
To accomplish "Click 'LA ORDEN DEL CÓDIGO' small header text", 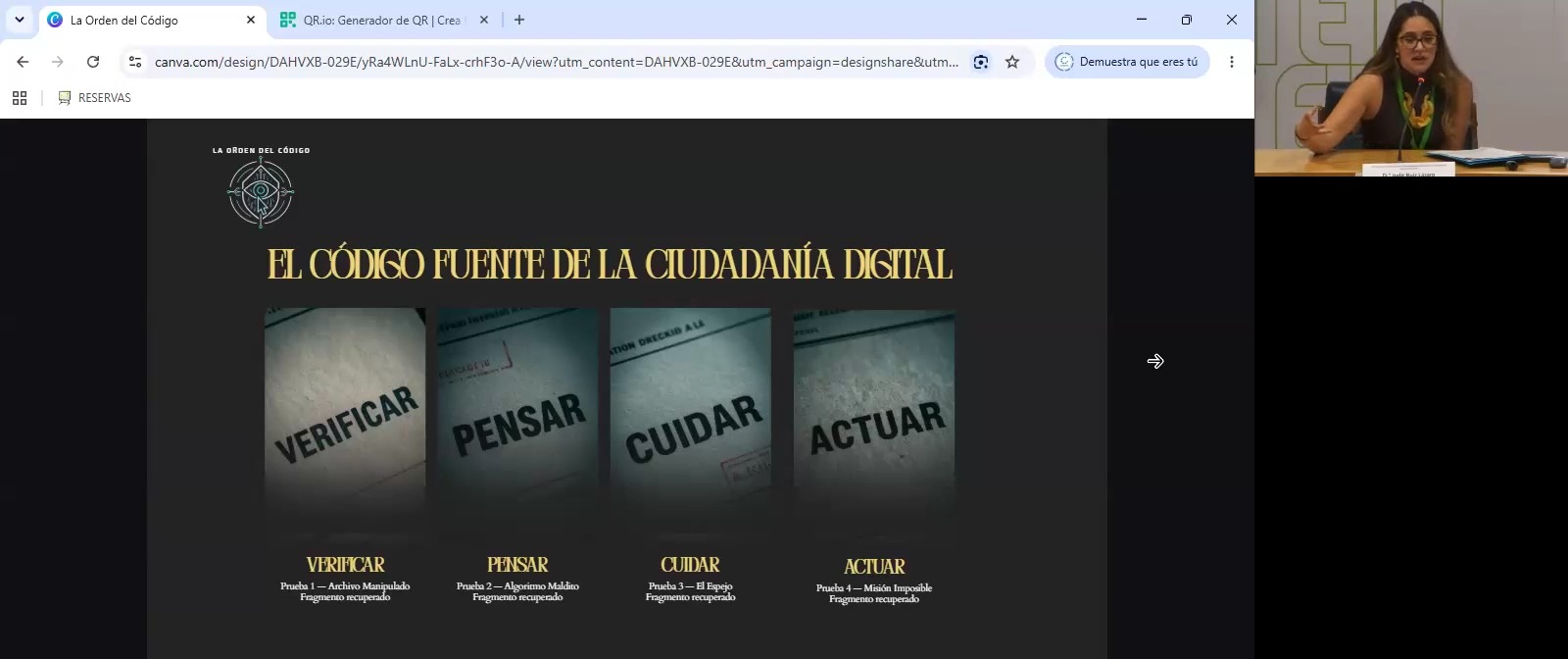I will tap(261, 150).
